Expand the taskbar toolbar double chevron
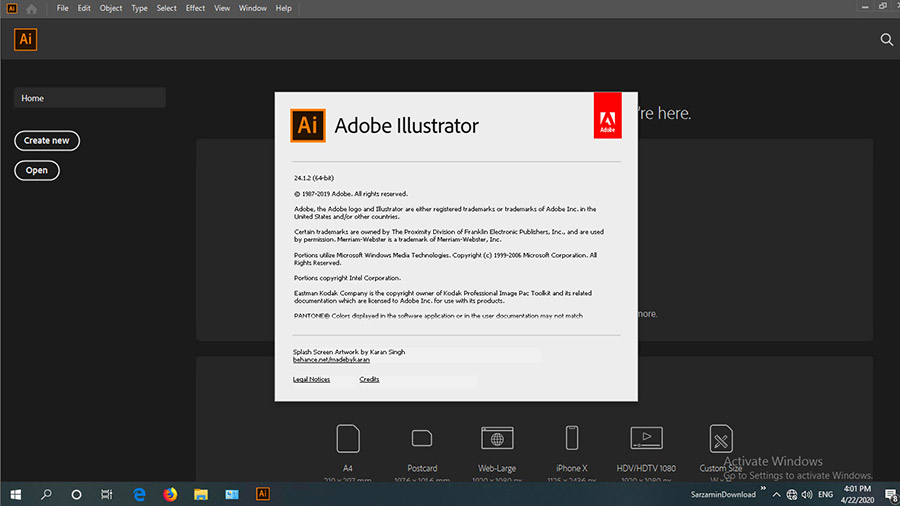The image size is (900, 506). pyautogui.click(x=763, y=488)
